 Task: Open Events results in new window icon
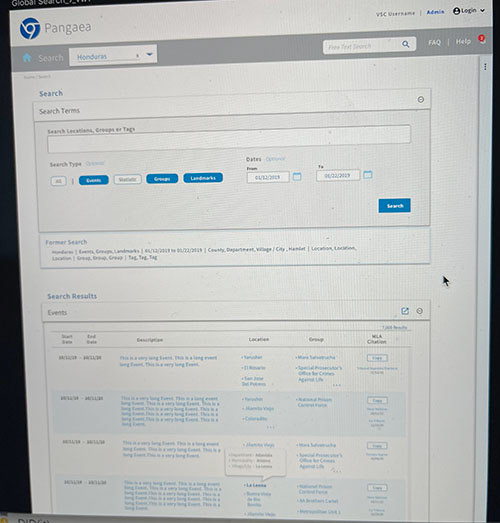click(405, 311)
